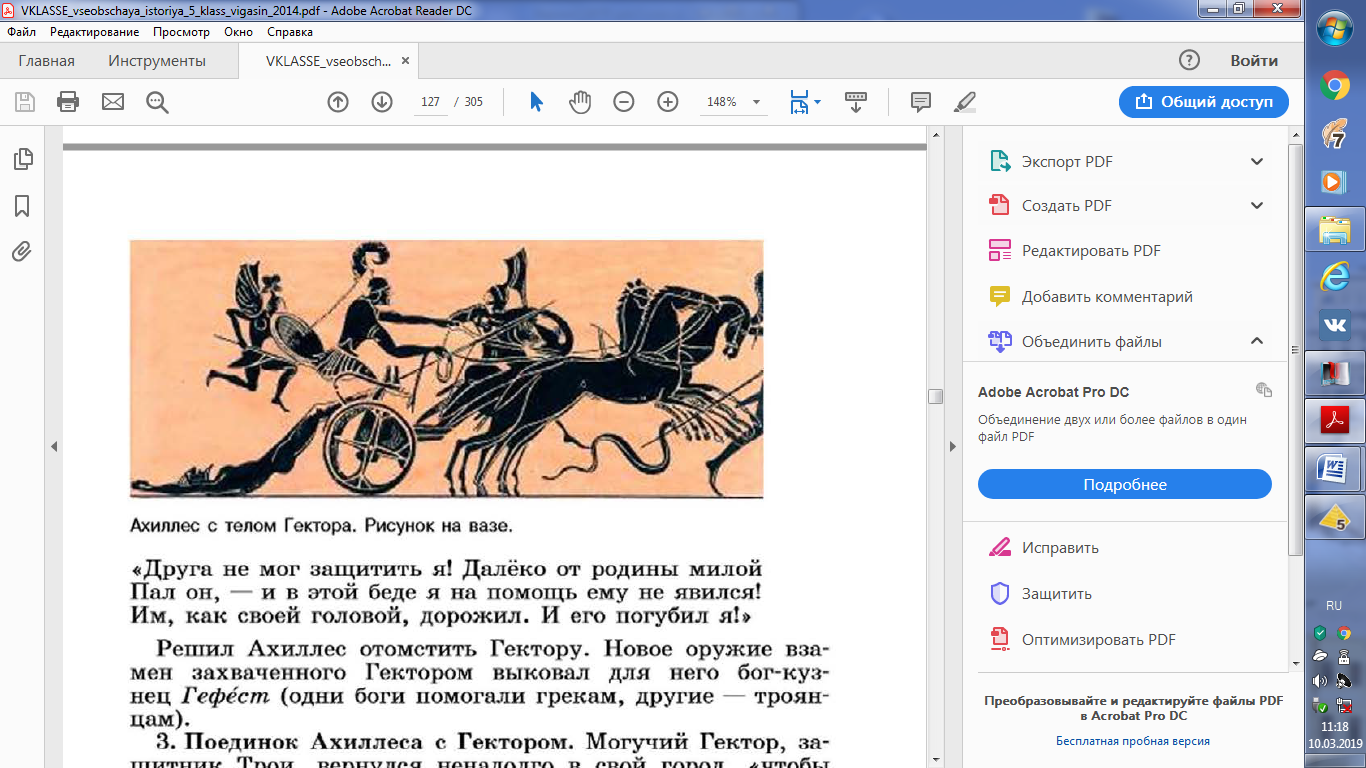The height and width of the screenshot is (768, 1366).
Task: Go to next page arrow
Action: [382, 101]
